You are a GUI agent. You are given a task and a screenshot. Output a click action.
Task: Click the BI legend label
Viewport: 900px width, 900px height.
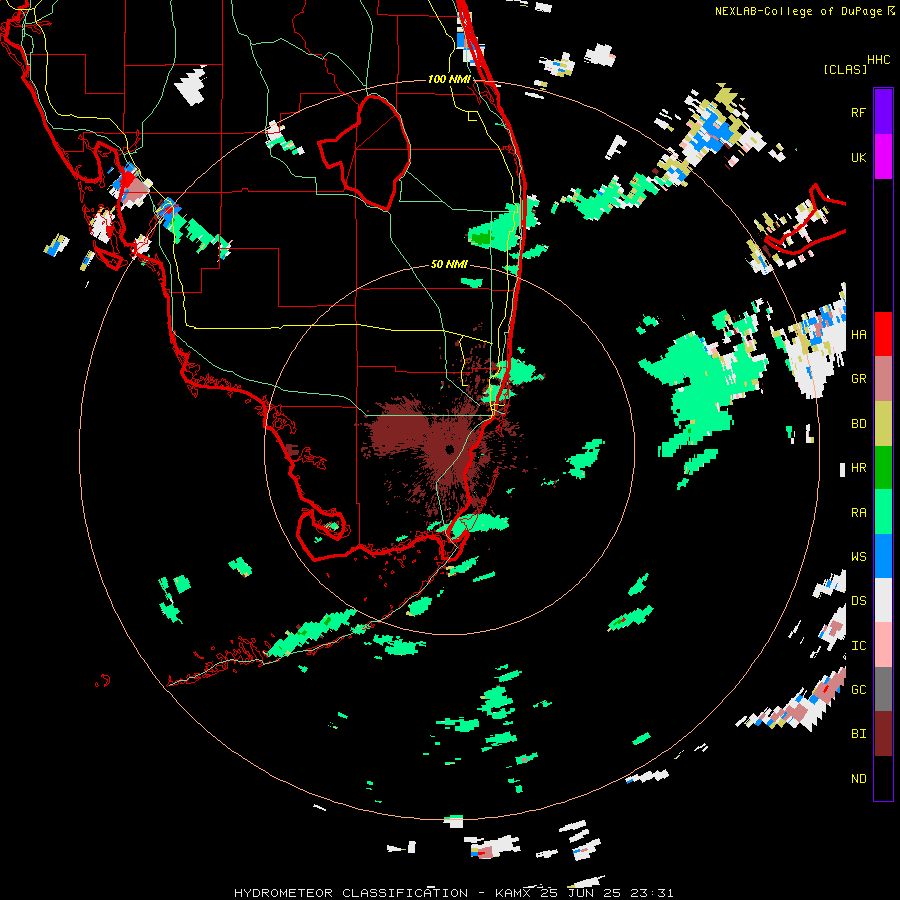pyautogui.click(x=858, y=734)
